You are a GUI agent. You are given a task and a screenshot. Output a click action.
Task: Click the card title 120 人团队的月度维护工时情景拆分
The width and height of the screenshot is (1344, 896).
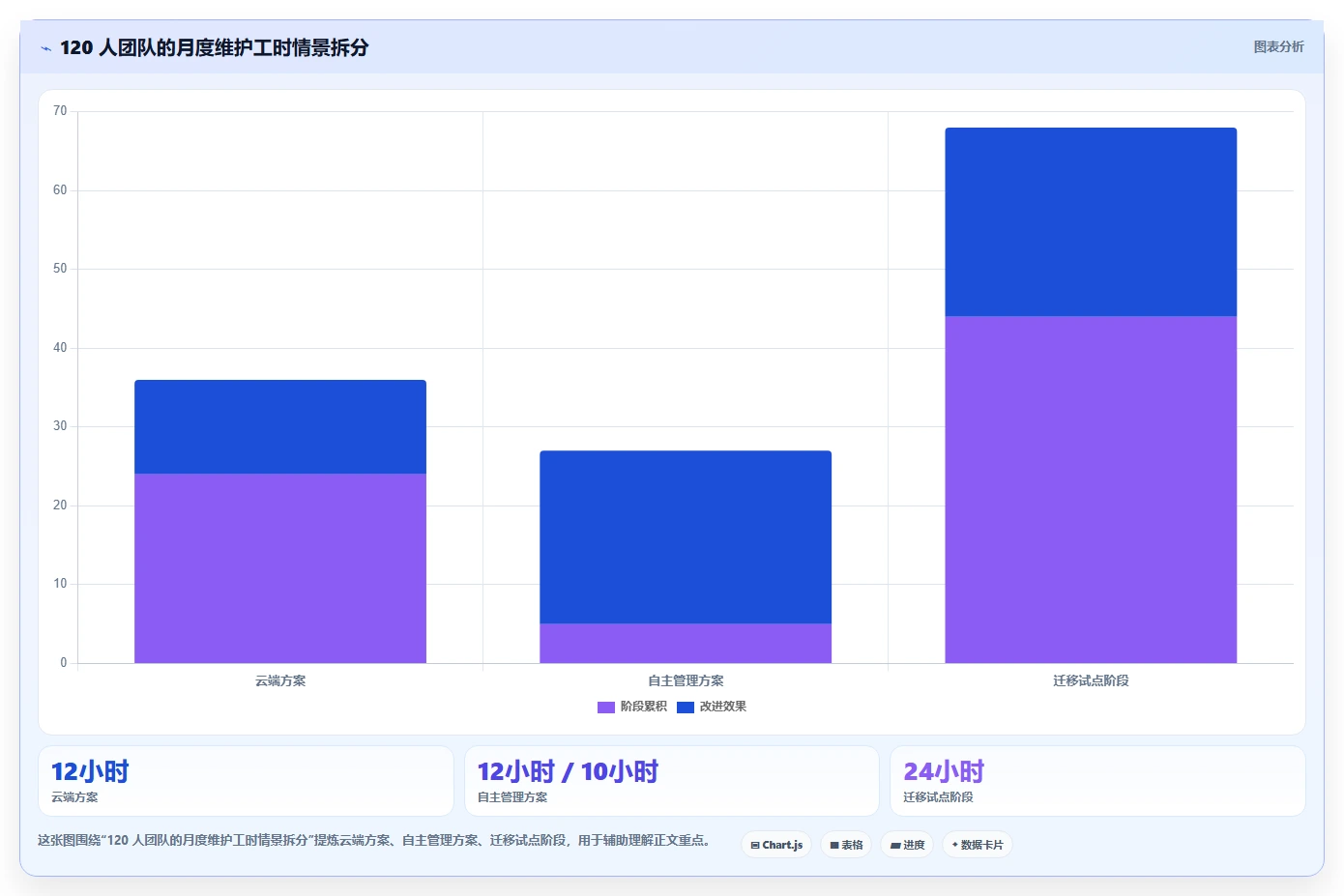(214, 47)
